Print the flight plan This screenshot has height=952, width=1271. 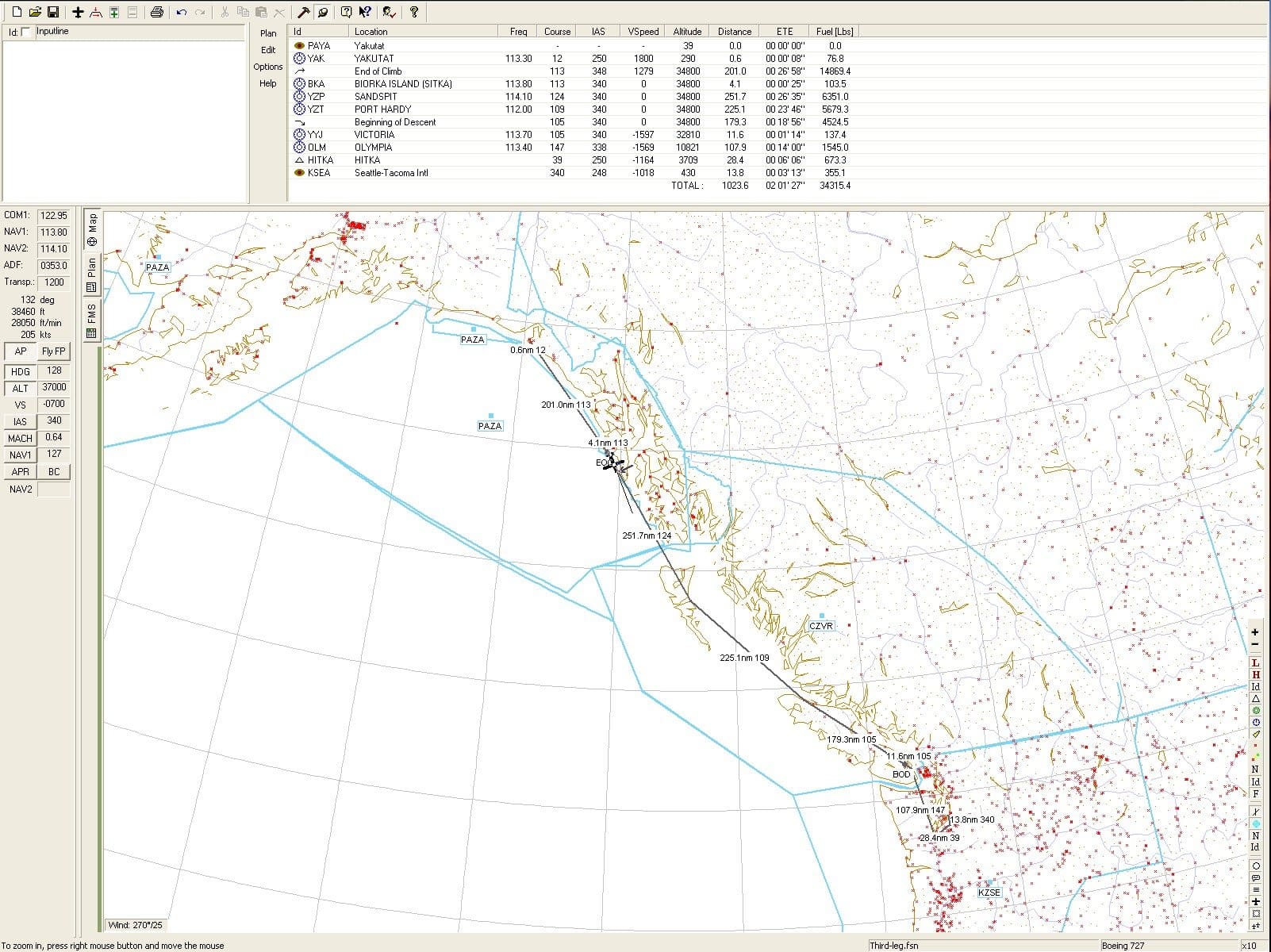tap(158, 11)
